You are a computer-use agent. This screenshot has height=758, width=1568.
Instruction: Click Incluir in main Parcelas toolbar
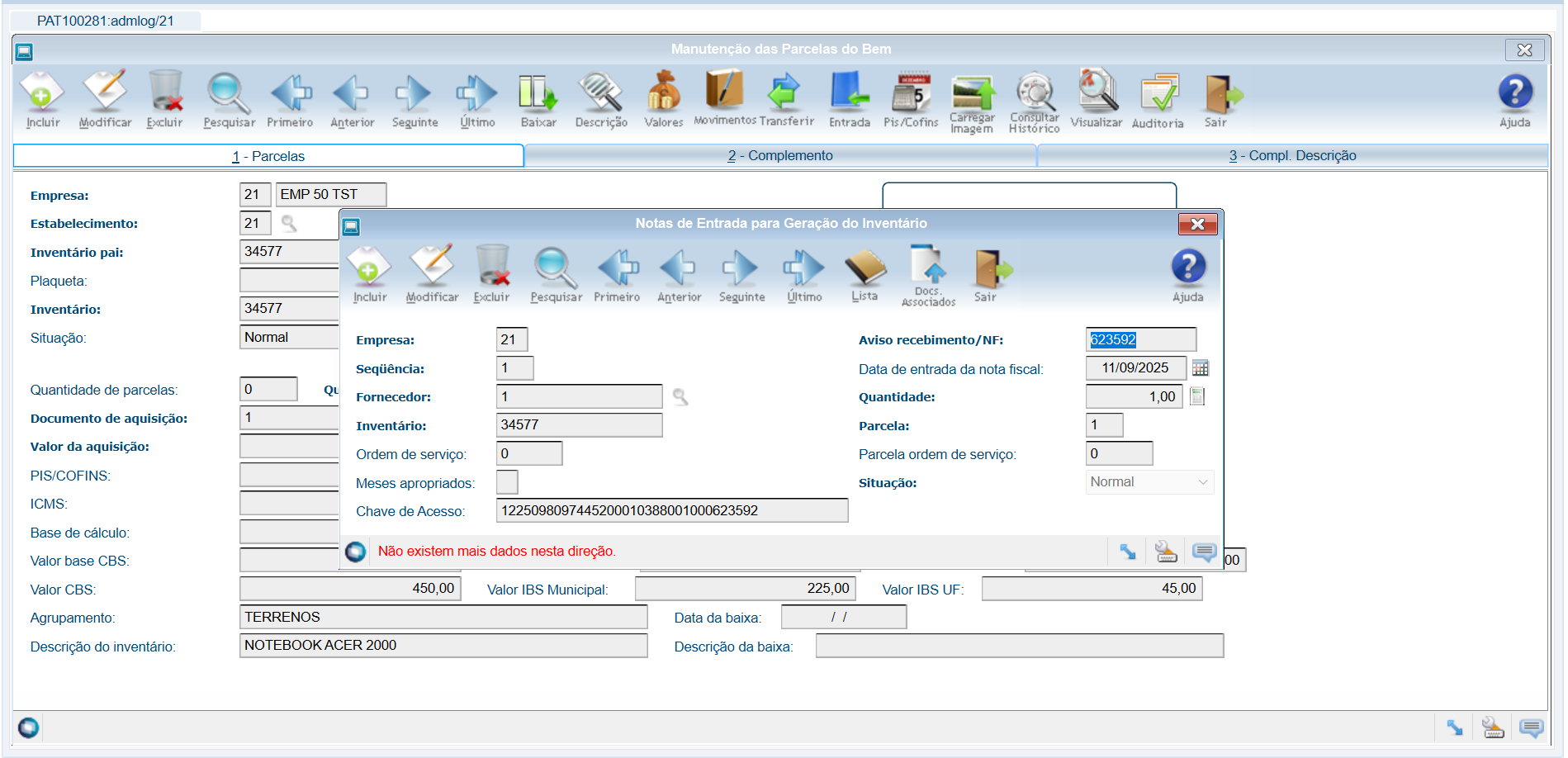pyautogui.click(x=42, y=100)
